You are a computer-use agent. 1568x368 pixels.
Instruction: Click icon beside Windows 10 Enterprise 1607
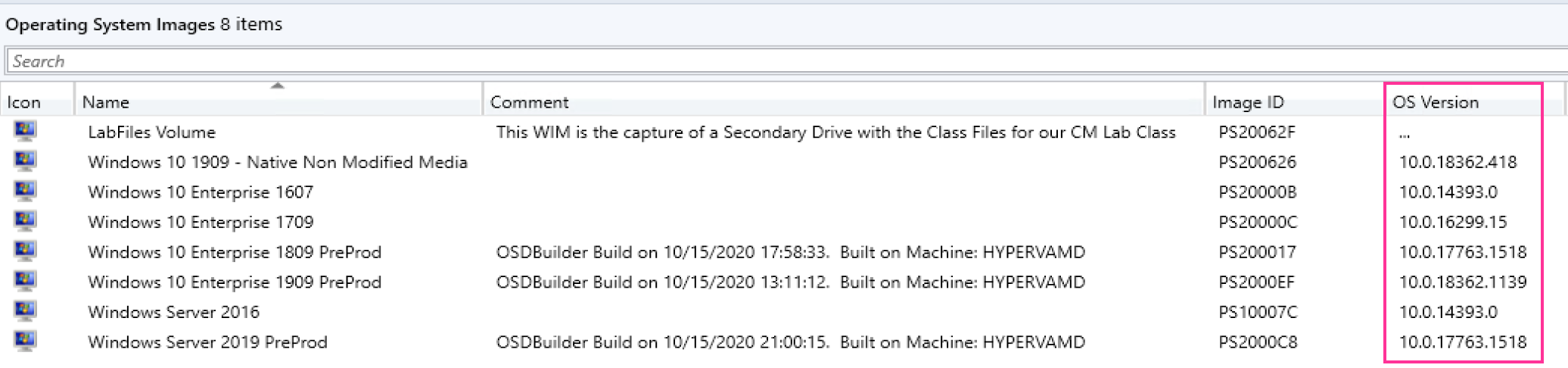[x=24, y=192]
